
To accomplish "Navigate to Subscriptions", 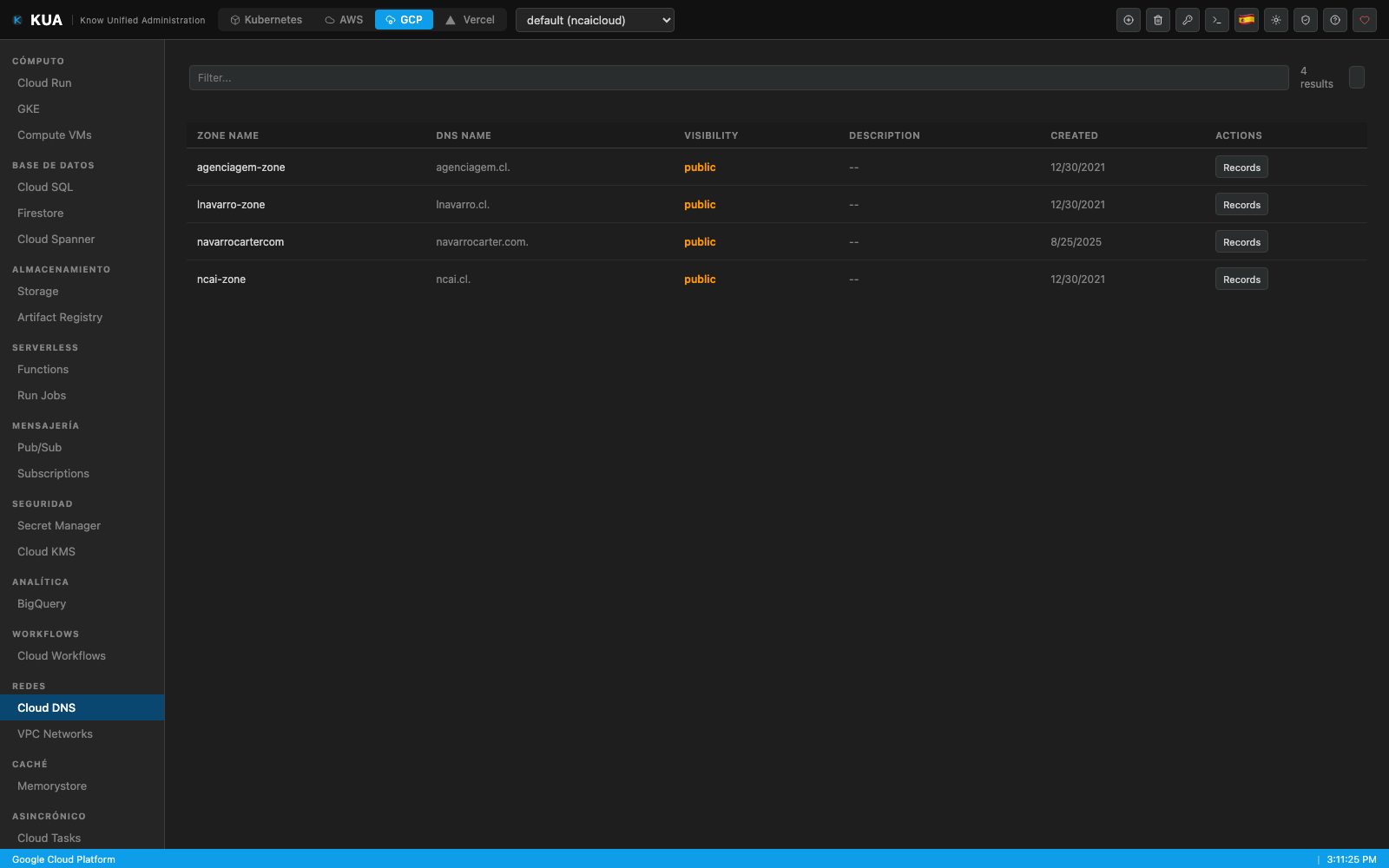I will click(82, 473).
